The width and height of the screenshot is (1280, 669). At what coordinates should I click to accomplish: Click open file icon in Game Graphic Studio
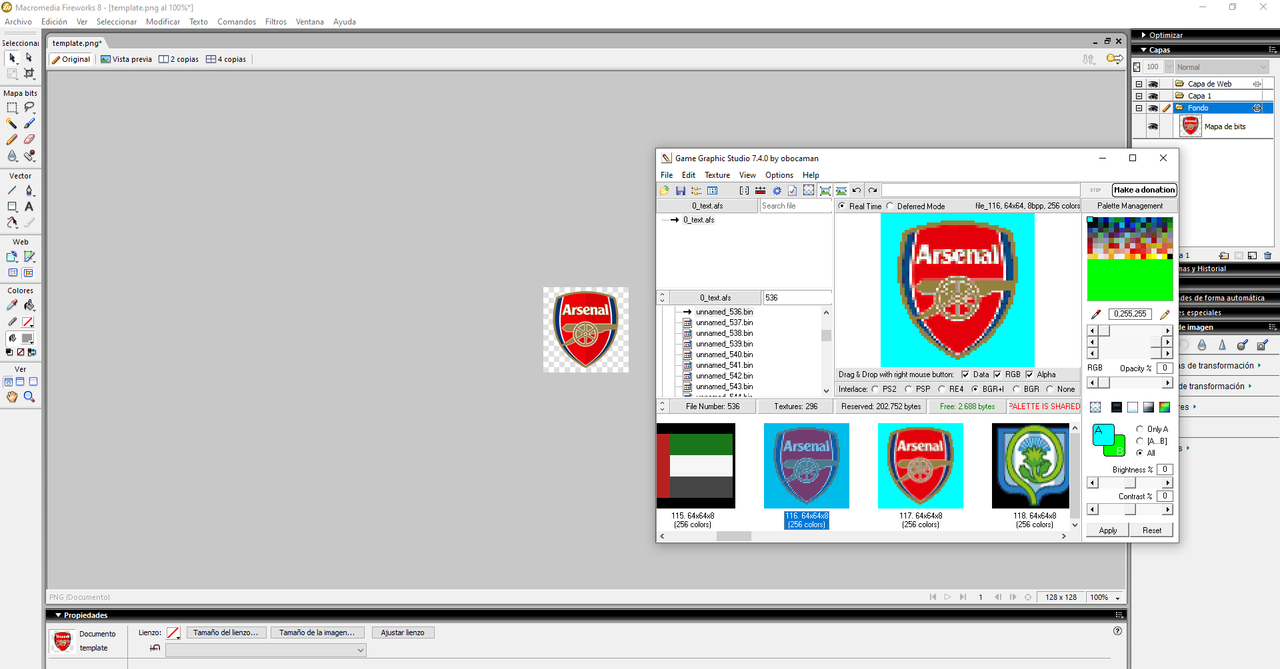[664, 190]
